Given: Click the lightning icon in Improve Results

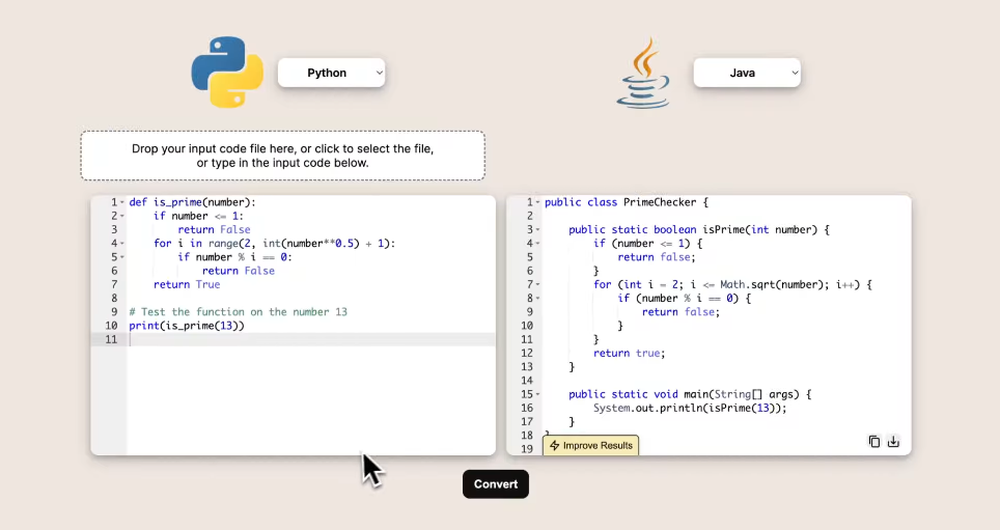Looking at the screenshot, I should tap(554, 445).
